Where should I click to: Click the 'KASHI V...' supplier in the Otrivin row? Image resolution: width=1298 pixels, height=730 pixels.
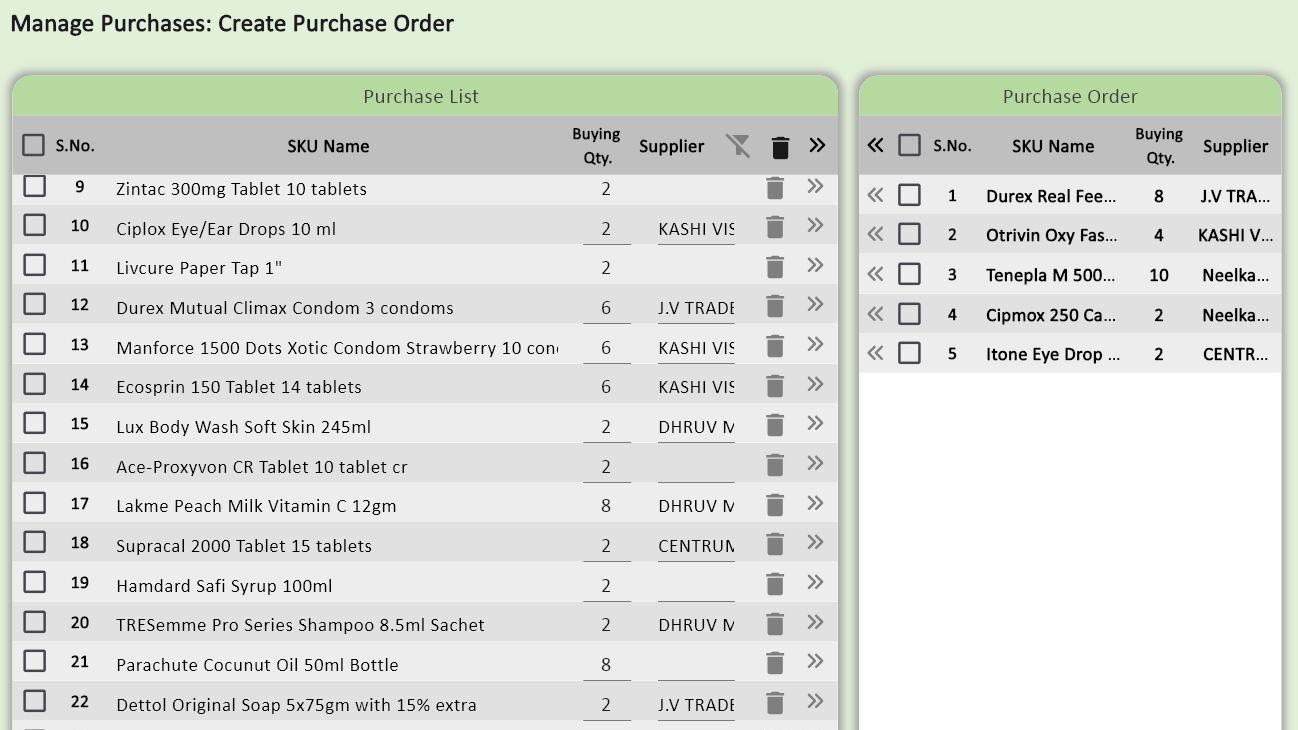pyautogui.click(x=1236, y=235)
